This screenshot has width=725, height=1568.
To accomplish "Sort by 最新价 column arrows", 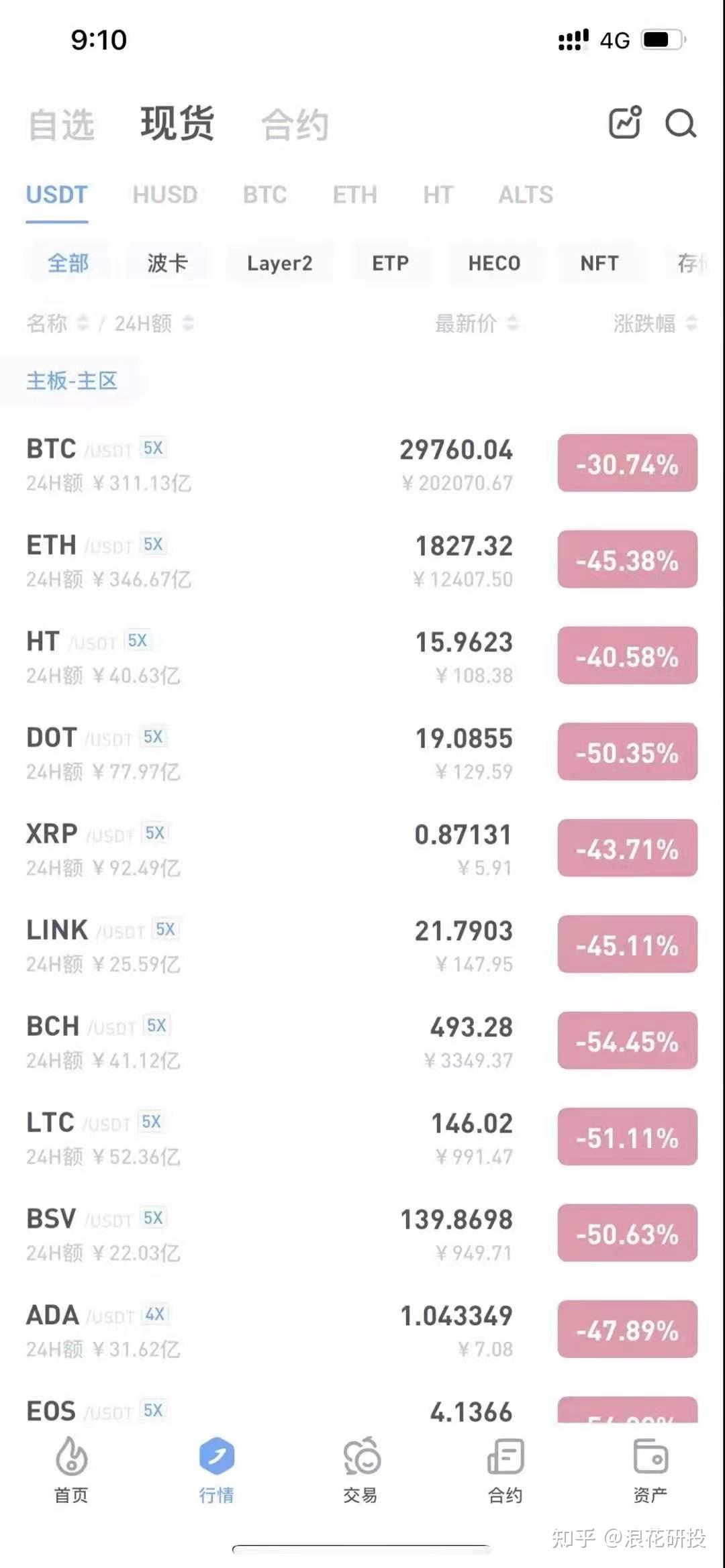I will click(512, 323).
